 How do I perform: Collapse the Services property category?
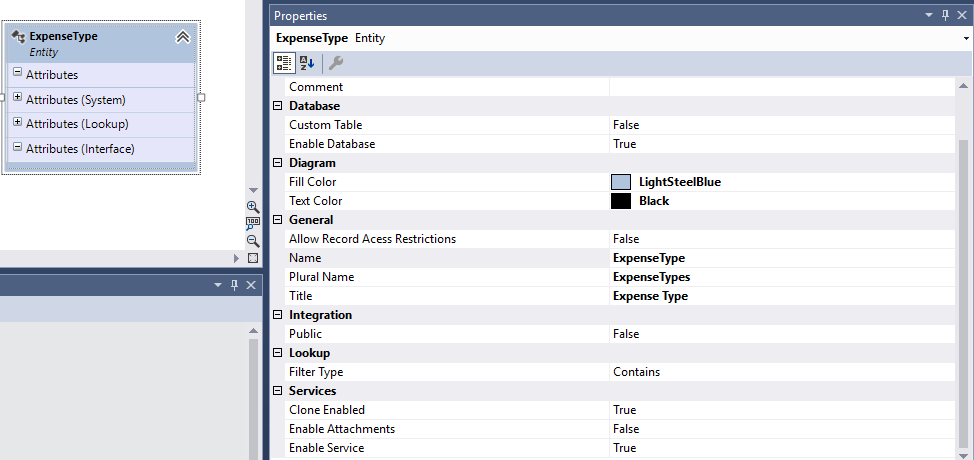pyautogui.click(x=278, y=391)
